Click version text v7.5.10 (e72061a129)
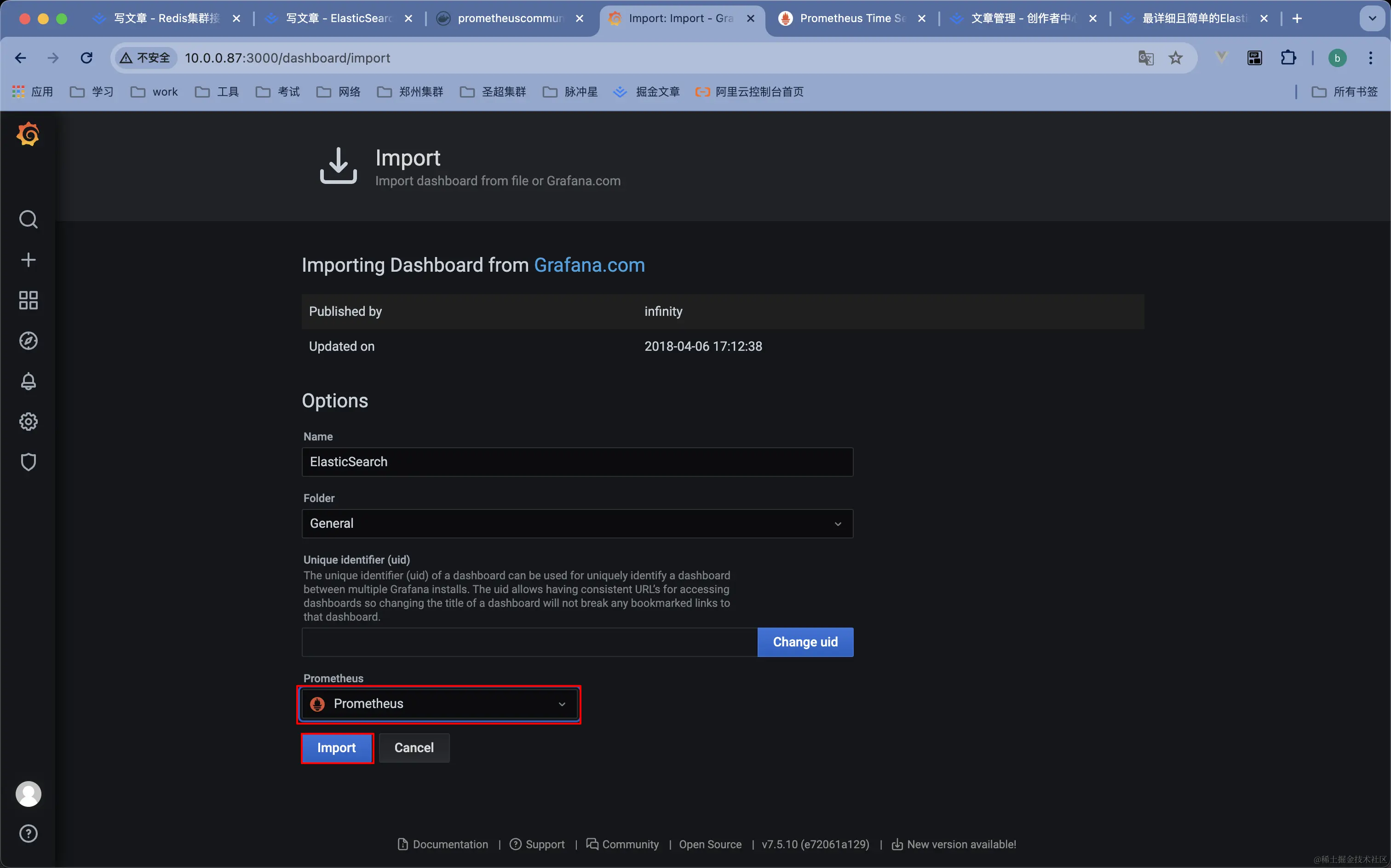The image size is (1391, 868). coord(816,845)
